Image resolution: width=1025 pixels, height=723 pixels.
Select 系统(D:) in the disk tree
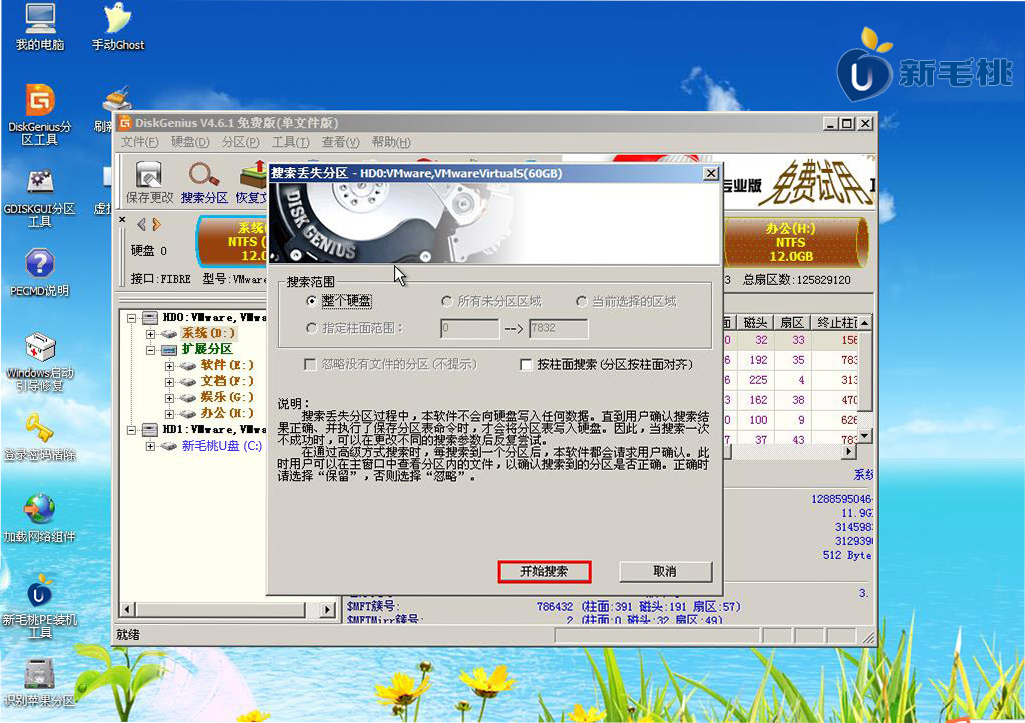(208, 334)
